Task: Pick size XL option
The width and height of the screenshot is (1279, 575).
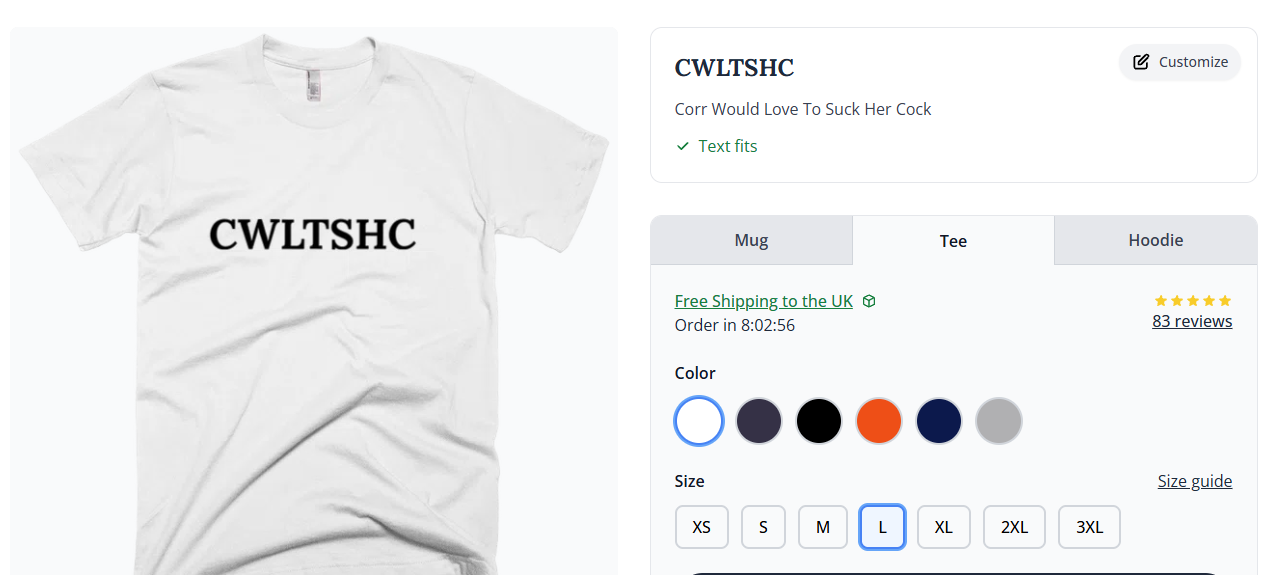Action: [944, 527]
